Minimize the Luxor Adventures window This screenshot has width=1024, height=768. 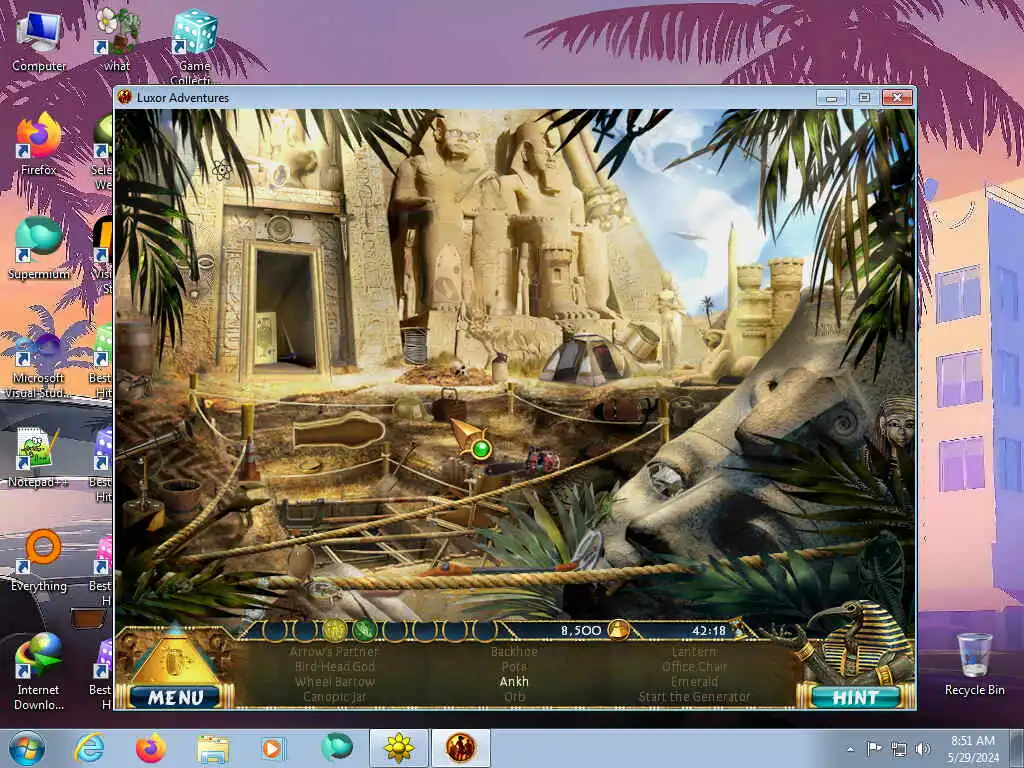(831, 98)
